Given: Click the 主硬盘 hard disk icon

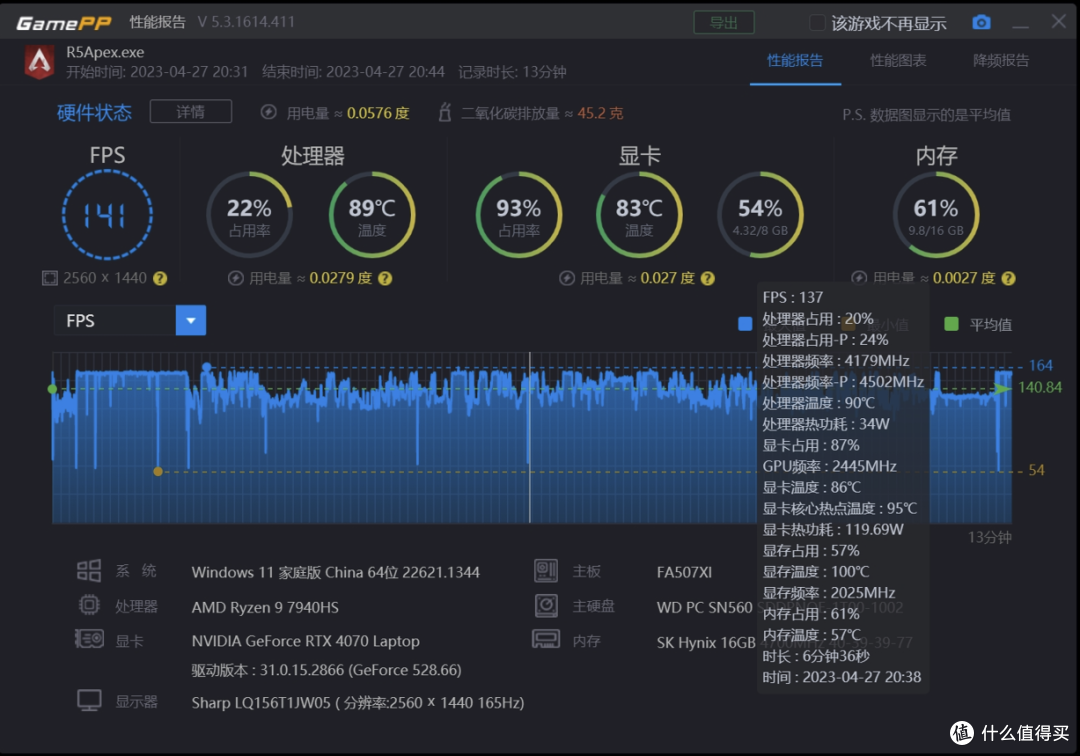Looking at the screenshot, I should tap(546, 606).
